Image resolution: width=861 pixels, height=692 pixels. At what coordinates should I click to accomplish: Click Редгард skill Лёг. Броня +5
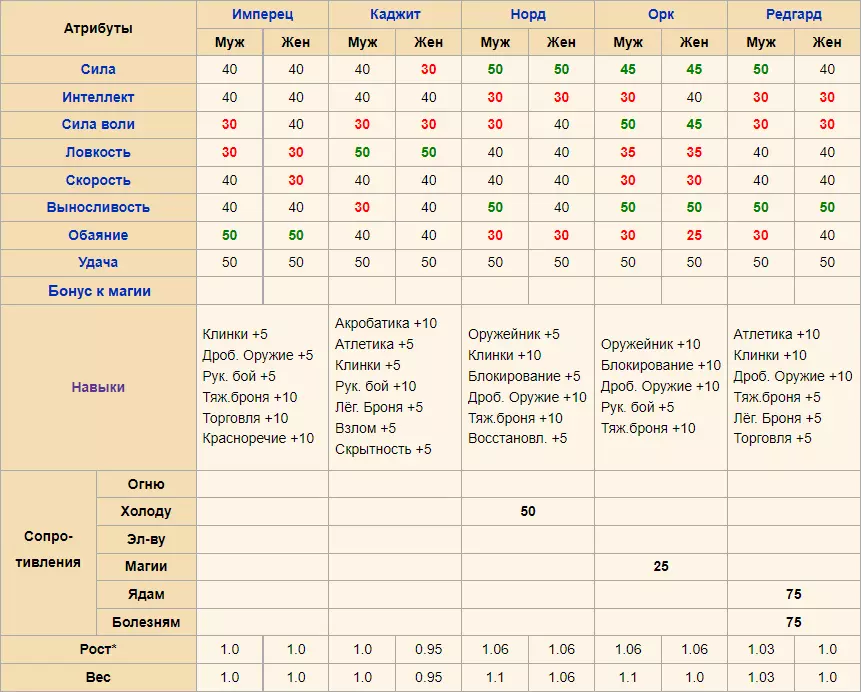point(777,418)
